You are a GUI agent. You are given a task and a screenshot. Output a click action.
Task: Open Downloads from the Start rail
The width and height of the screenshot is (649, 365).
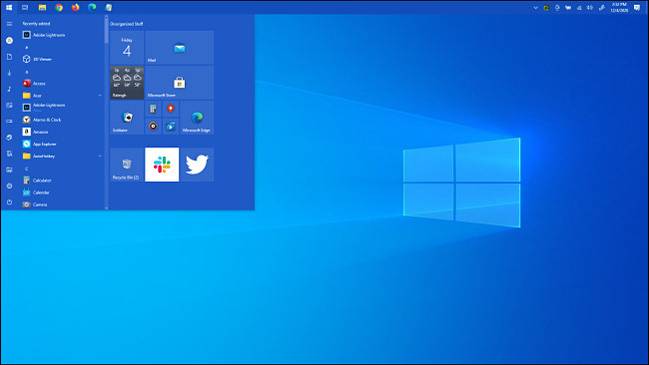9,73
